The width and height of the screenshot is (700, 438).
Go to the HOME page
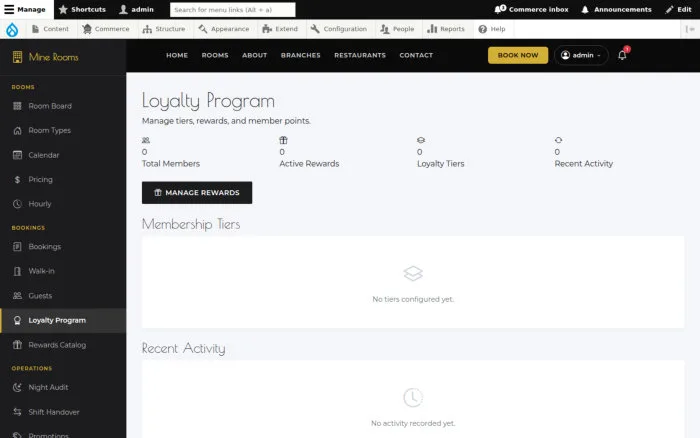(177, 55)
